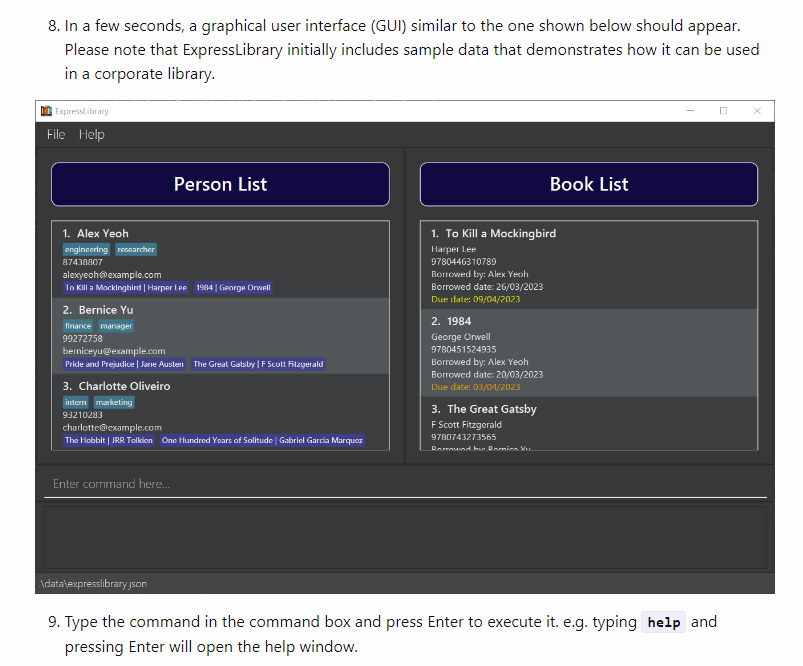Minimize the ExpressLibrary window

[x=690, y=111]
